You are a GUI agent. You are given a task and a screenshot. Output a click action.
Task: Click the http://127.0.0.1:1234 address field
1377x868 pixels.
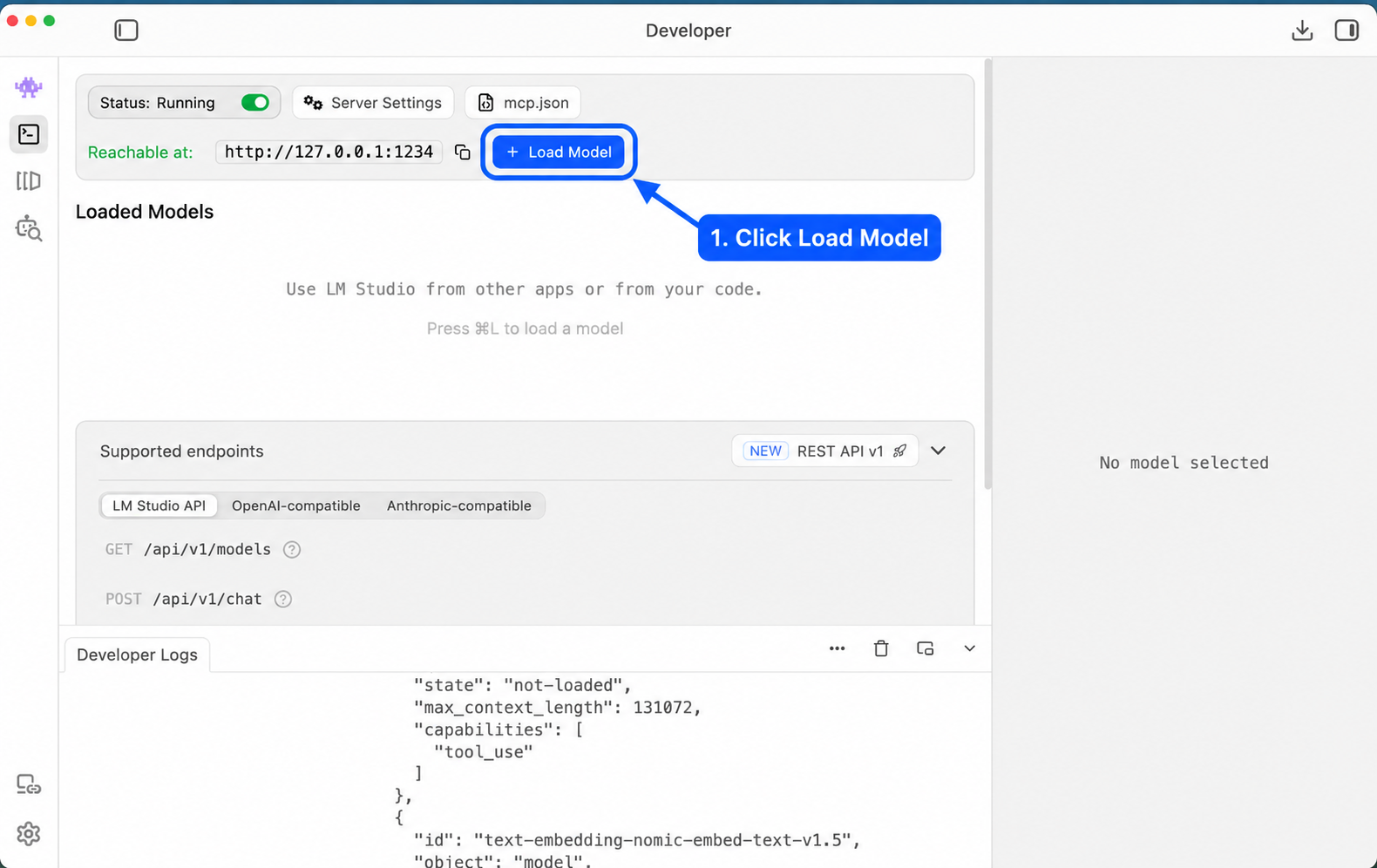coord(329,153)
